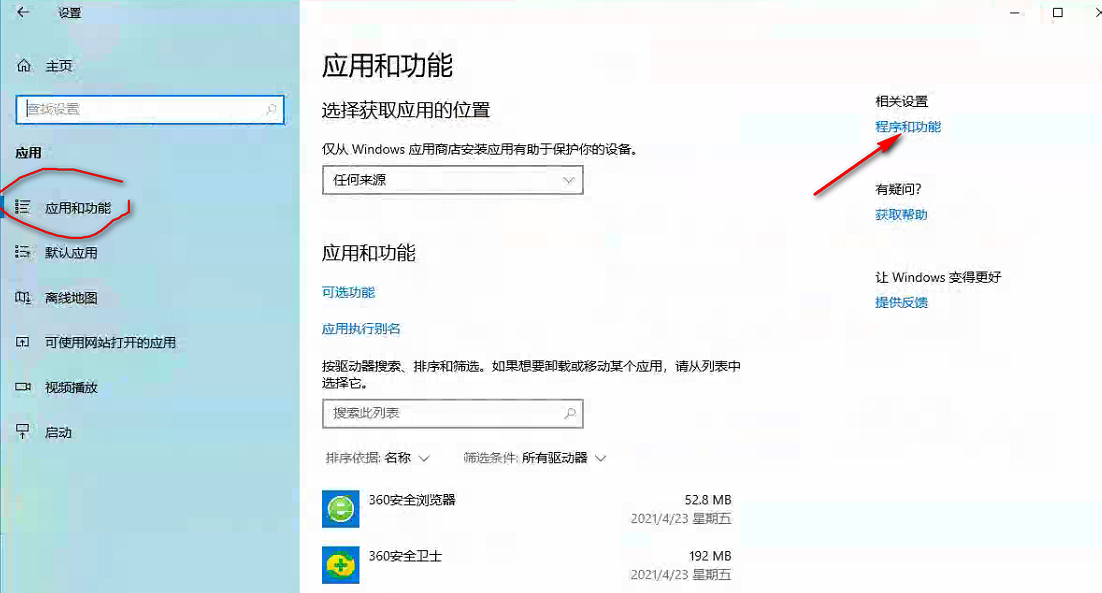Viewport: 1102px width, 593px height.
Task: Click the 选择获取应用的位置 heading
Action: click(x=406, y=110)
